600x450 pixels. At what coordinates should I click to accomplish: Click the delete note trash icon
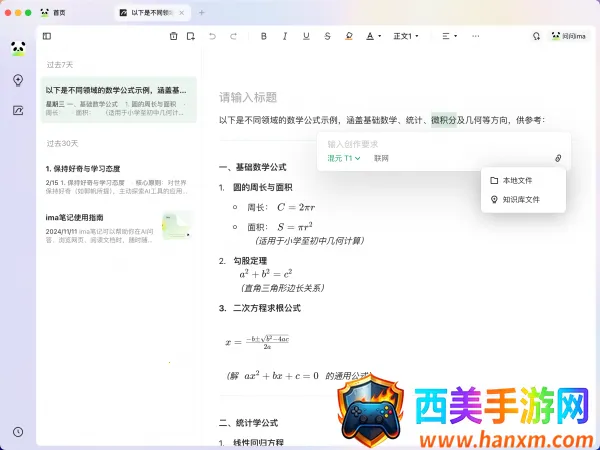click(x=174, y=36)
